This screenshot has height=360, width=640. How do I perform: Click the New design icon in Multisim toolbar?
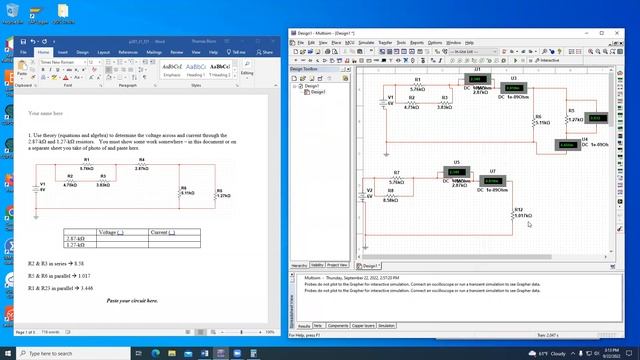tap(295, 52)
